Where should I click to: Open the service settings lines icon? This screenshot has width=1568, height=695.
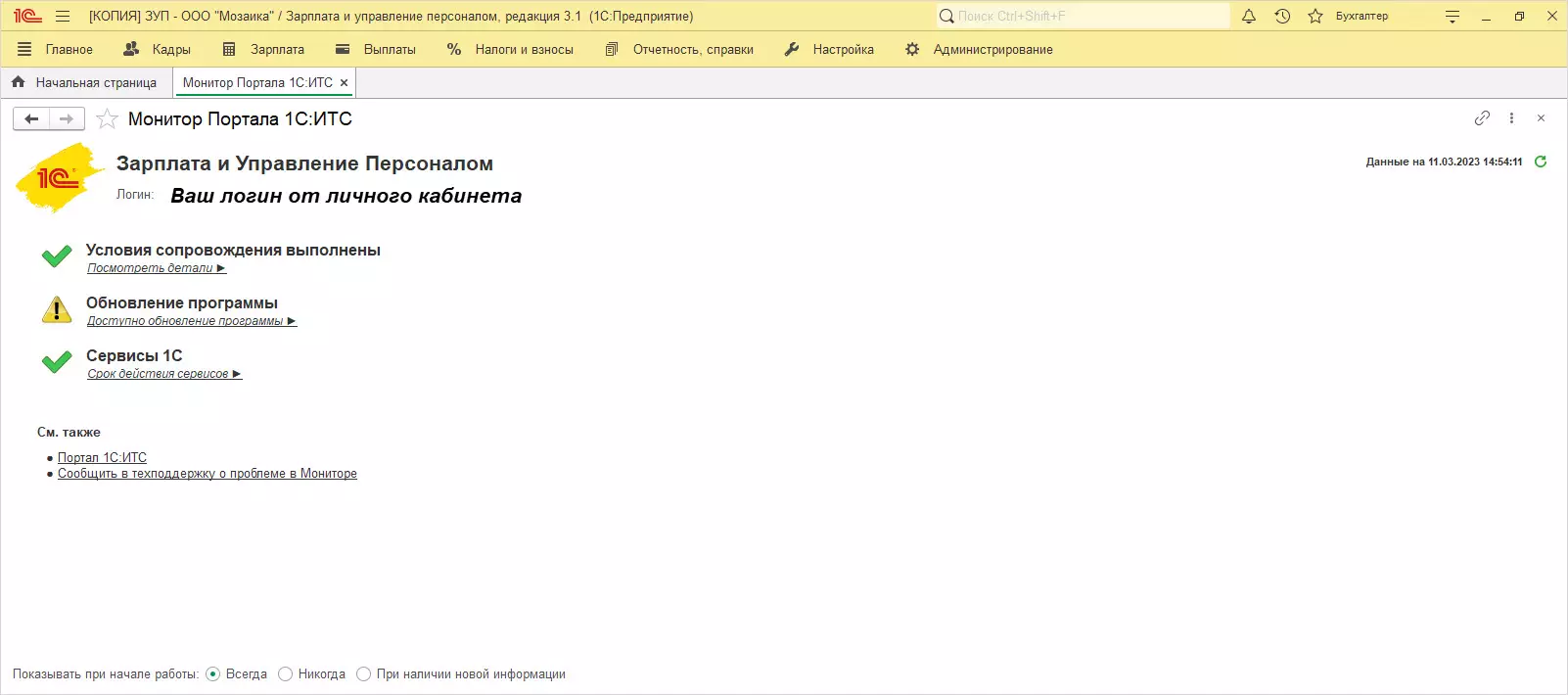(1453, 16)
